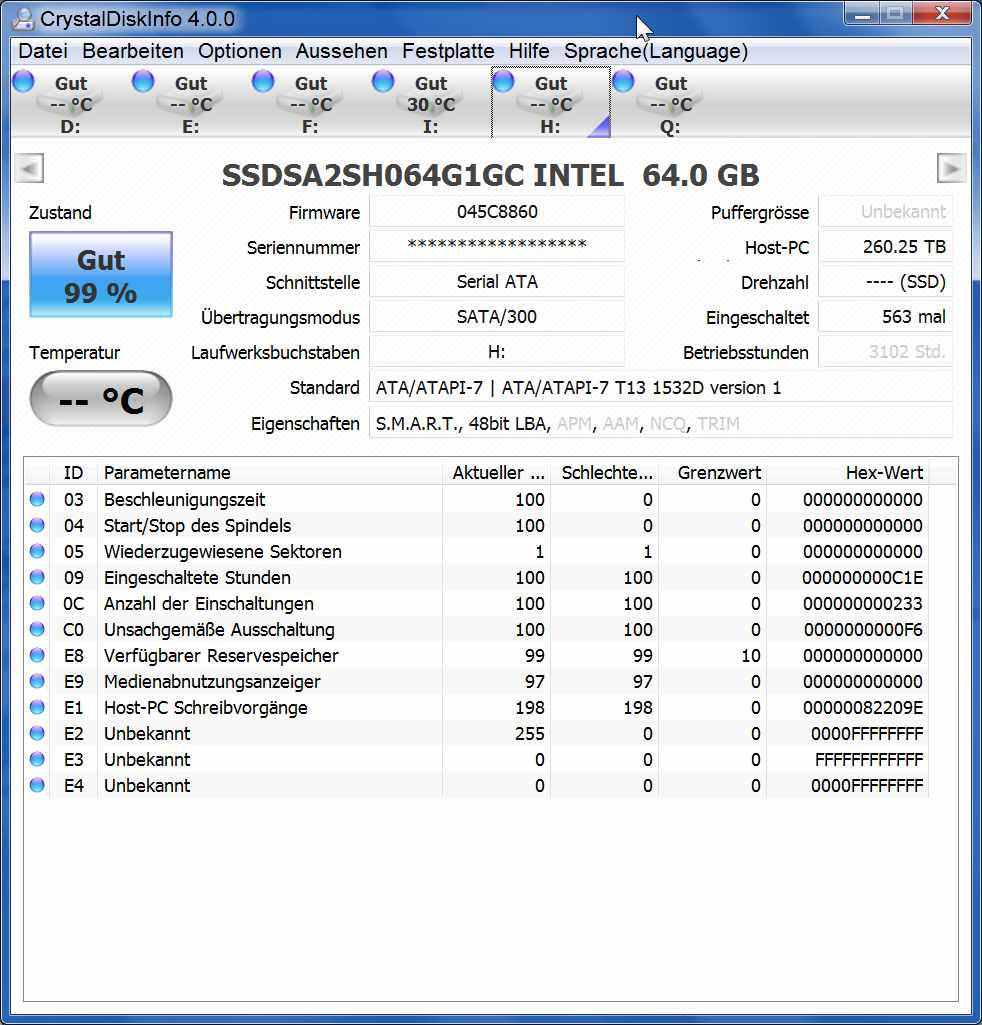This screenshot has height=1025, width=982.
Task: Select the Beschleunigungszeit row
Action: (477, 500)
